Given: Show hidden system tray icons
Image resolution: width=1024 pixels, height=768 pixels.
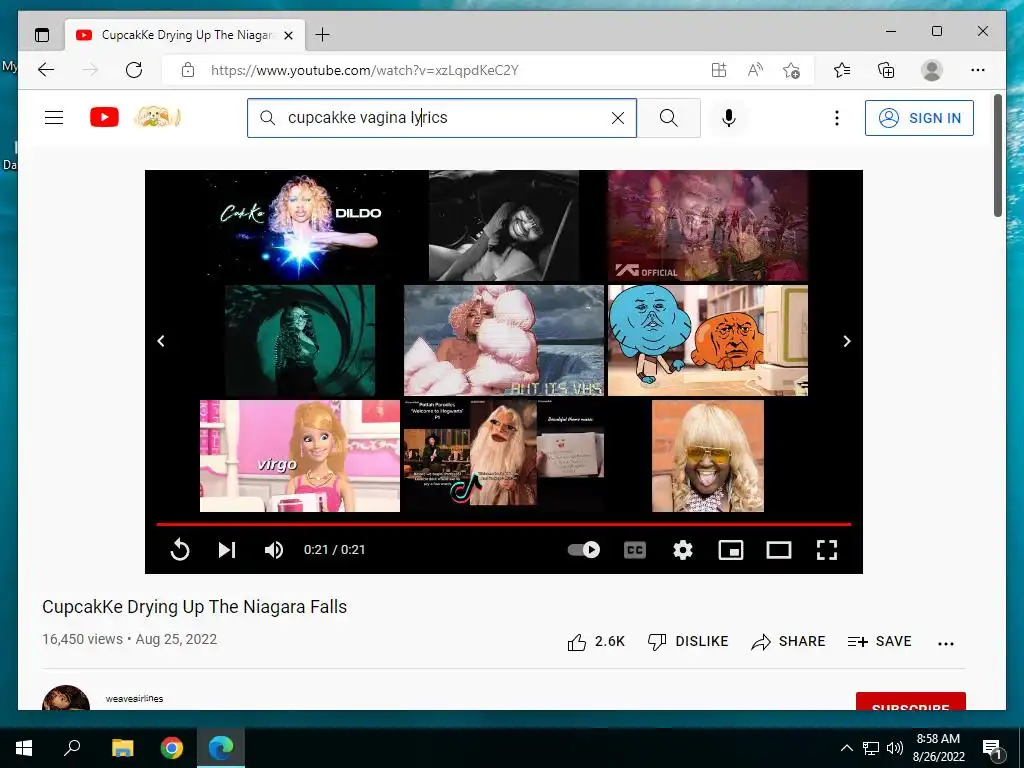Looking at the screenshot, I should coord(846,748).
